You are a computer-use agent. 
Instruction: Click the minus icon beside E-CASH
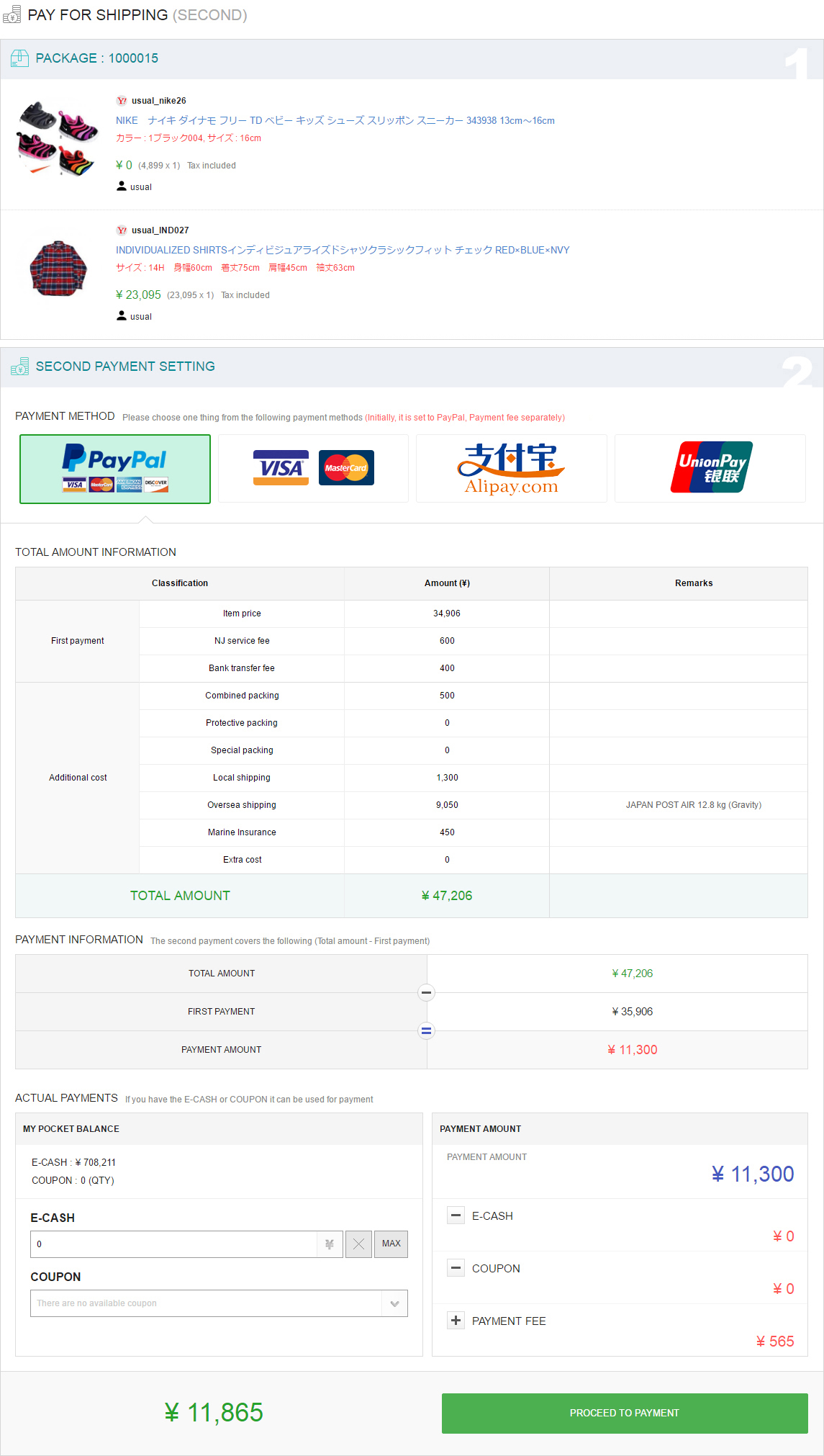[x=456, y=1215]
